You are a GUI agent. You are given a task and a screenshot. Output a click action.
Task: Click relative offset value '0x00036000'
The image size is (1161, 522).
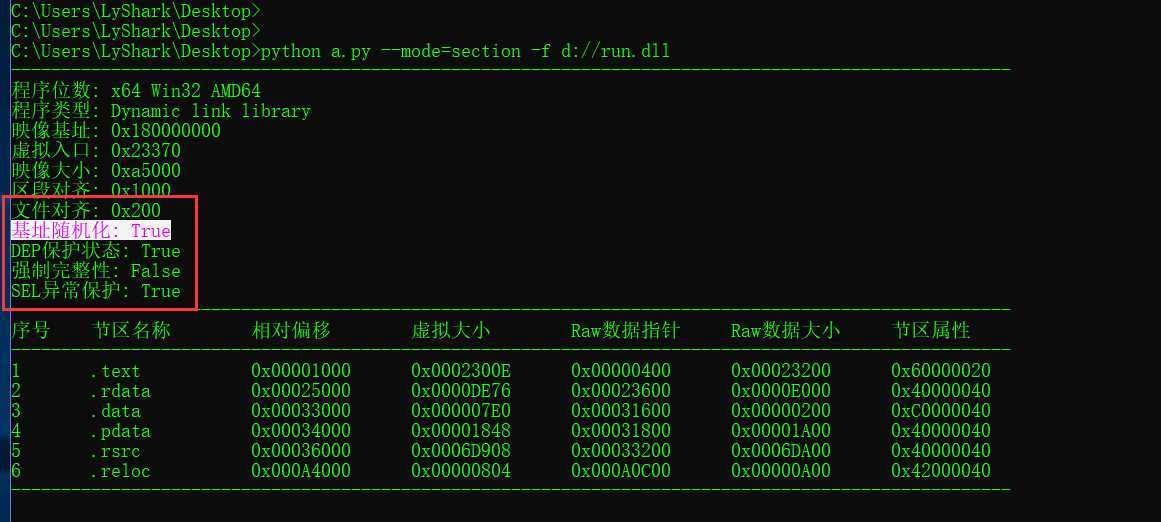pos(301,451)
